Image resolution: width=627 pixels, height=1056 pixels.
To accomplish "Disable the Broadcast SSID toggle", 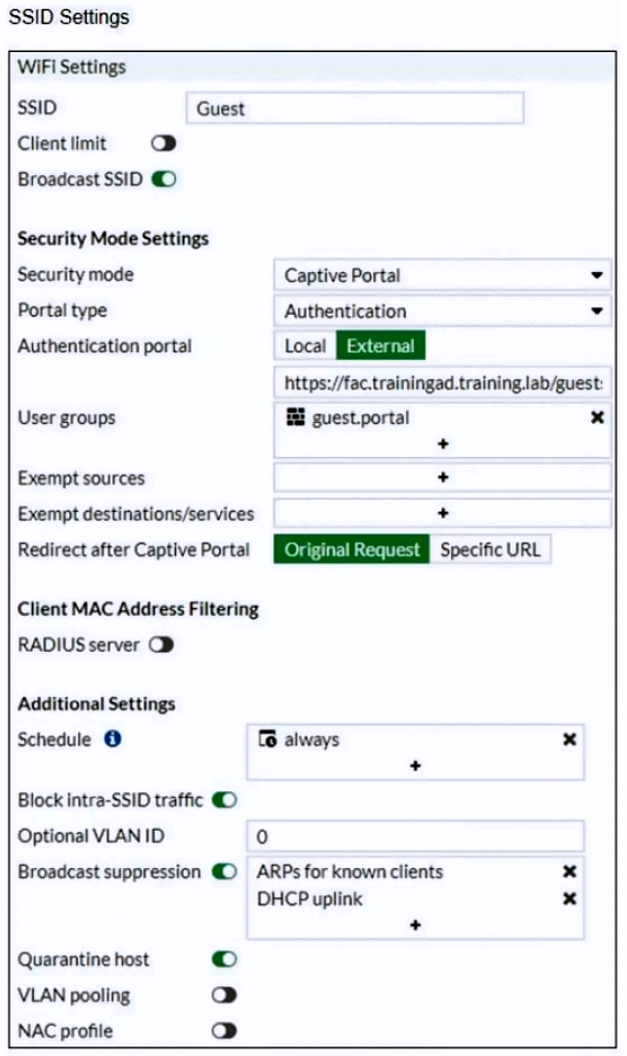I will pyautogui.click(x=163, y=180).
